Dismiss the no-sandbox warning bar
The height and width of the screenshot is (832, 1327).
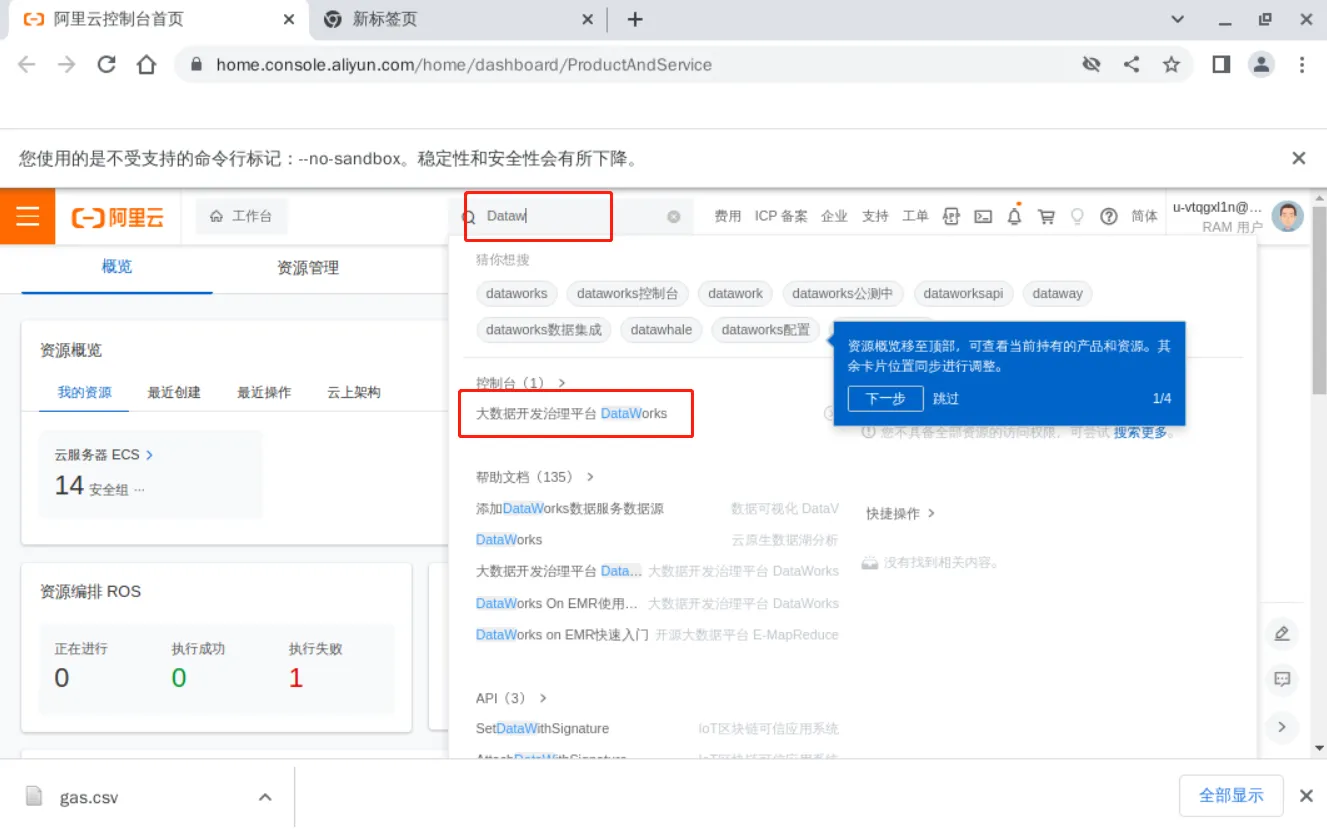(x=1299, y=158)
